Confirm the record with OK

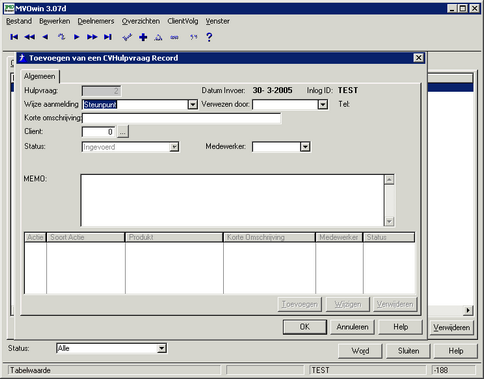(x=305, y=327)
